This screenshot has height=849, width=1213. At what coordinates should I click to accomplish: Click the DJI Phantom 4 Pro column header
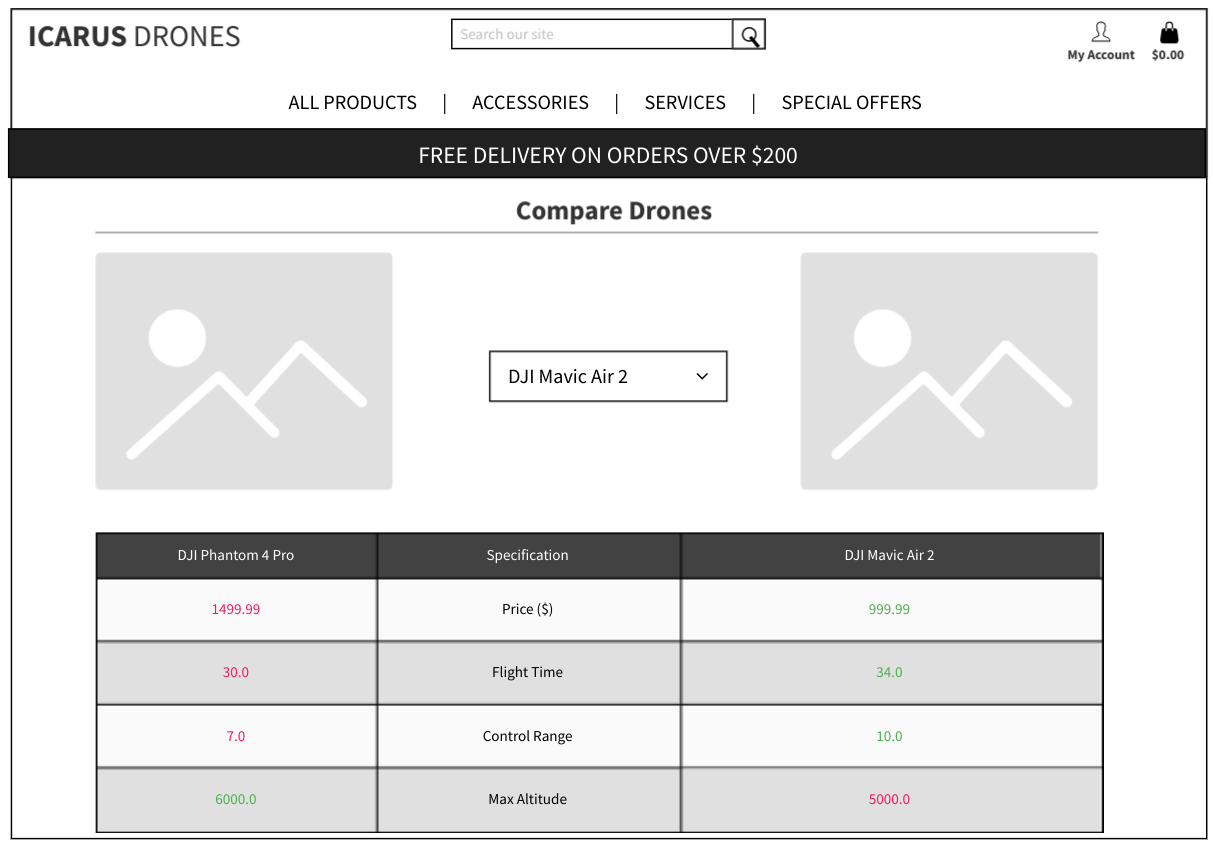pos(236,556)
